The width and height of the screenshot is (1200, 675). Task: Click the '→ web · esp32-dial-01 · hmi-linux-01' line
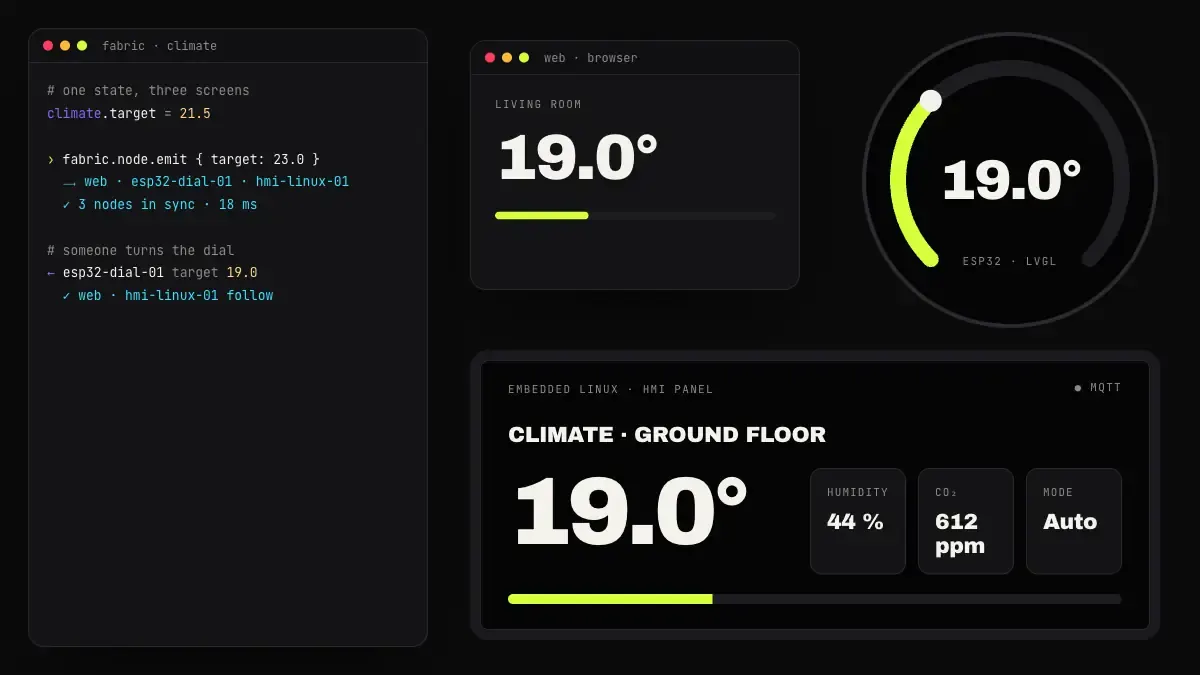[x=206, y=182]
